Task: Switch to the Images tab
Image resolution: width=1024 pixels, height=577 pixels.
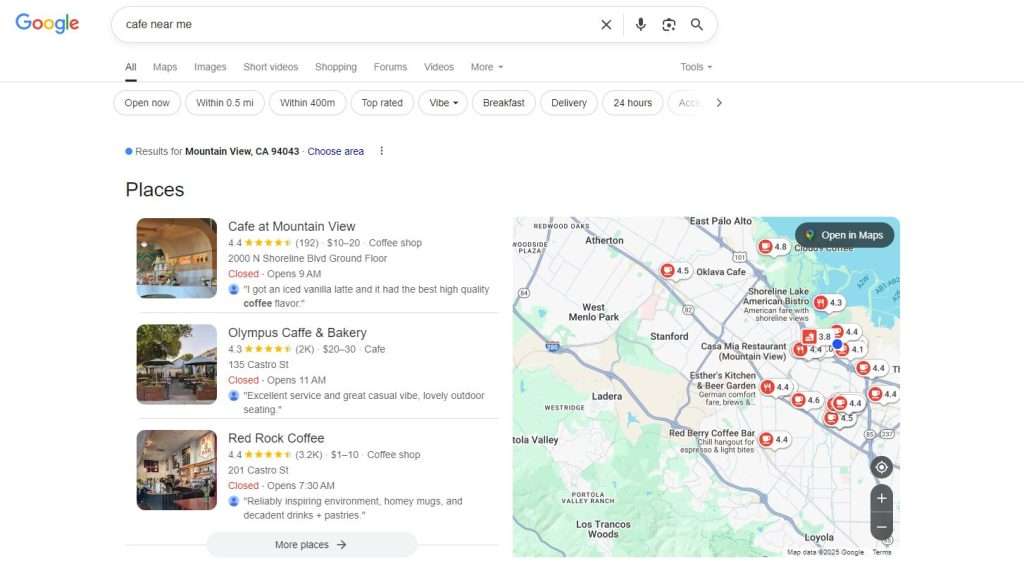Action: click(x=210, y=67)
